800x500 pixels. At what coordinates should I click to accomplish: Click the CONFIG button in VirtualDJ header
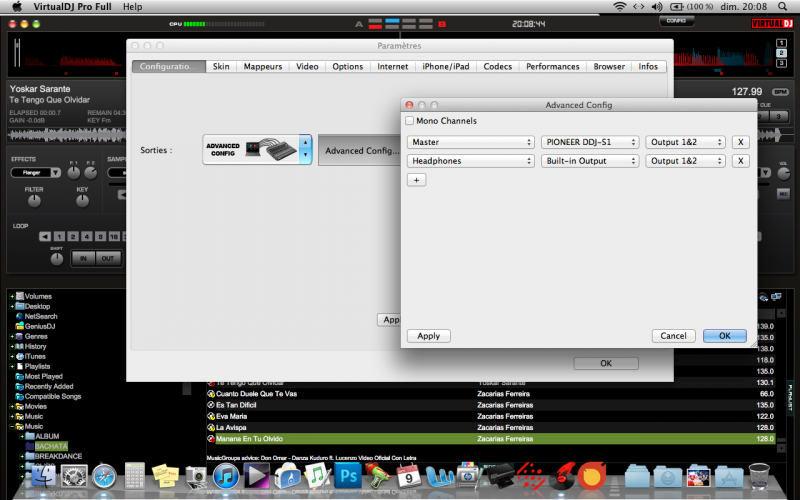coord(676,21)
